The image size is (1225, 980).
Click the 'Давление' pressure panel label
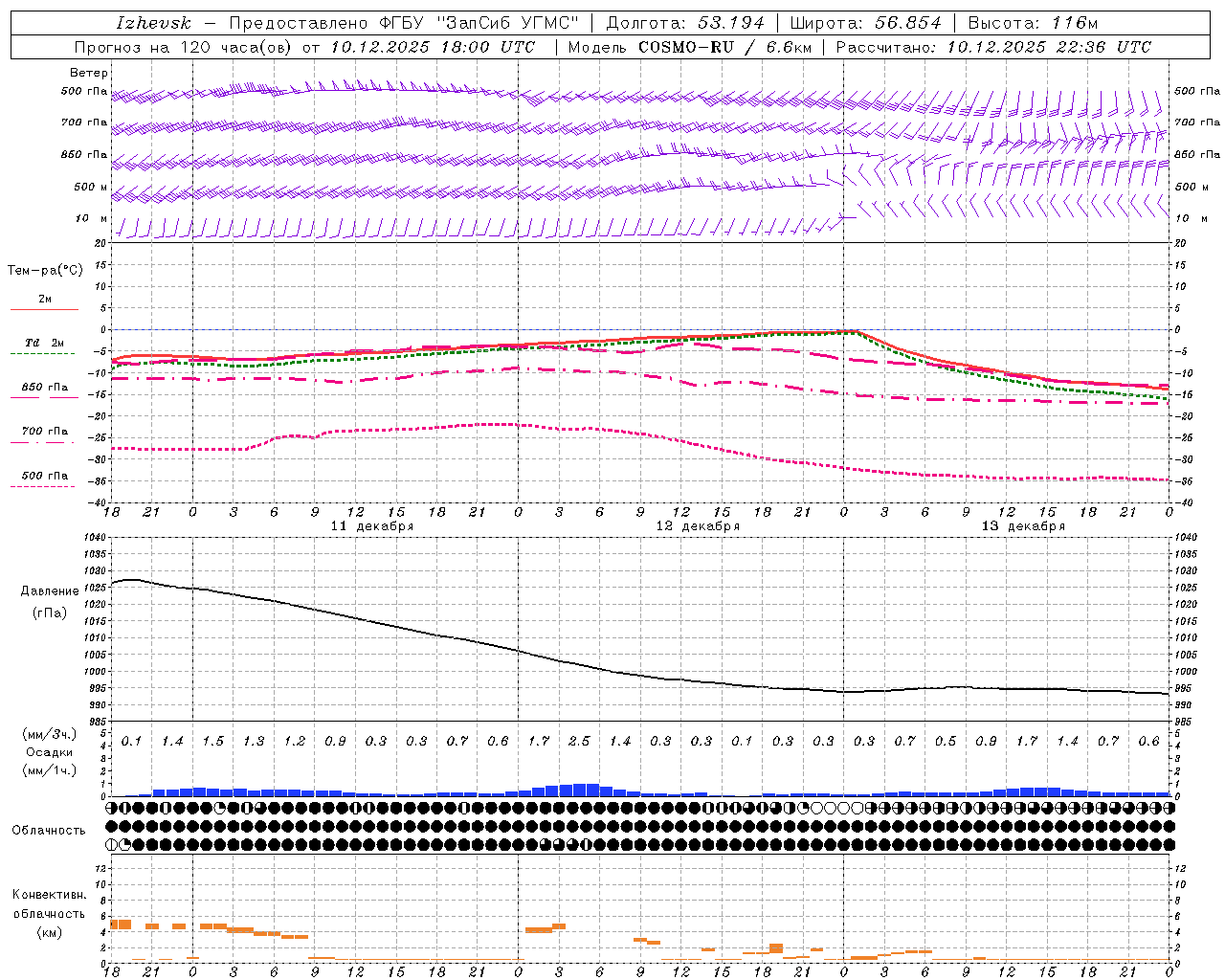50,591
